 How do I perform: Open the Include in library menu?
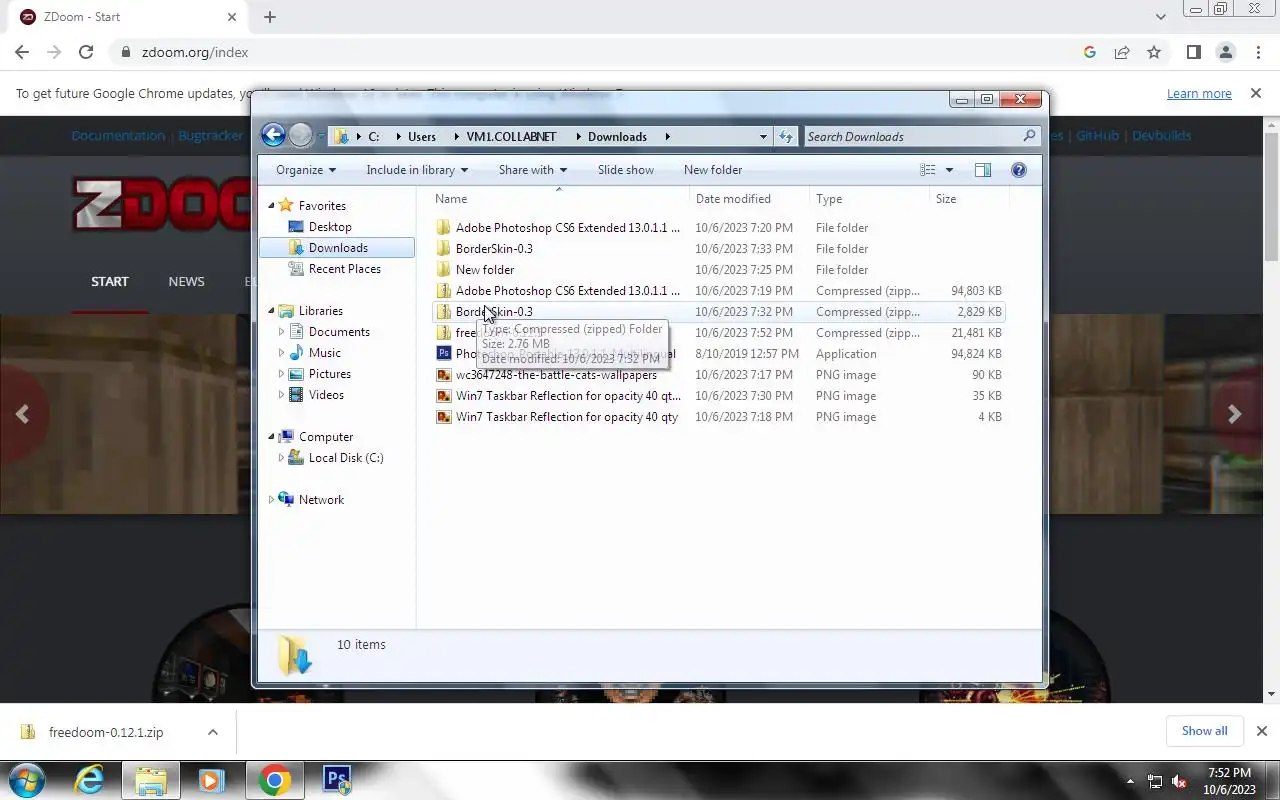417,170
